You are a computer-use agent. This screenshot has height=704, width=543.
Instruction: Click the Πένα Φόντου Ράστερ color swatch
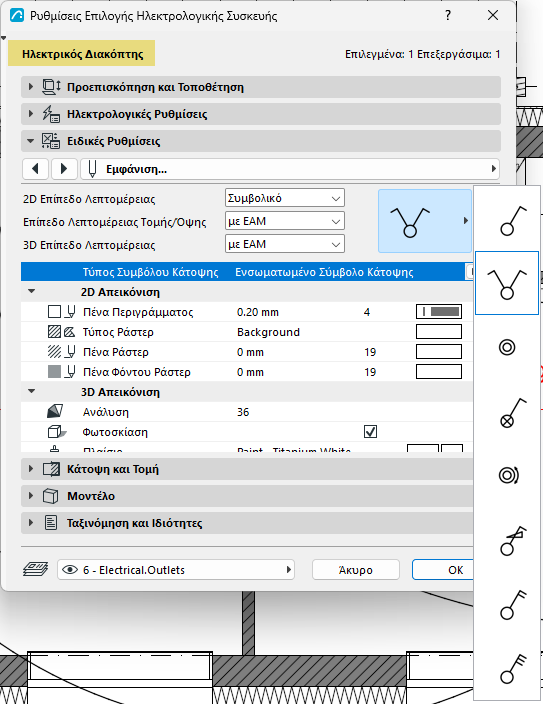coord(439,372)
